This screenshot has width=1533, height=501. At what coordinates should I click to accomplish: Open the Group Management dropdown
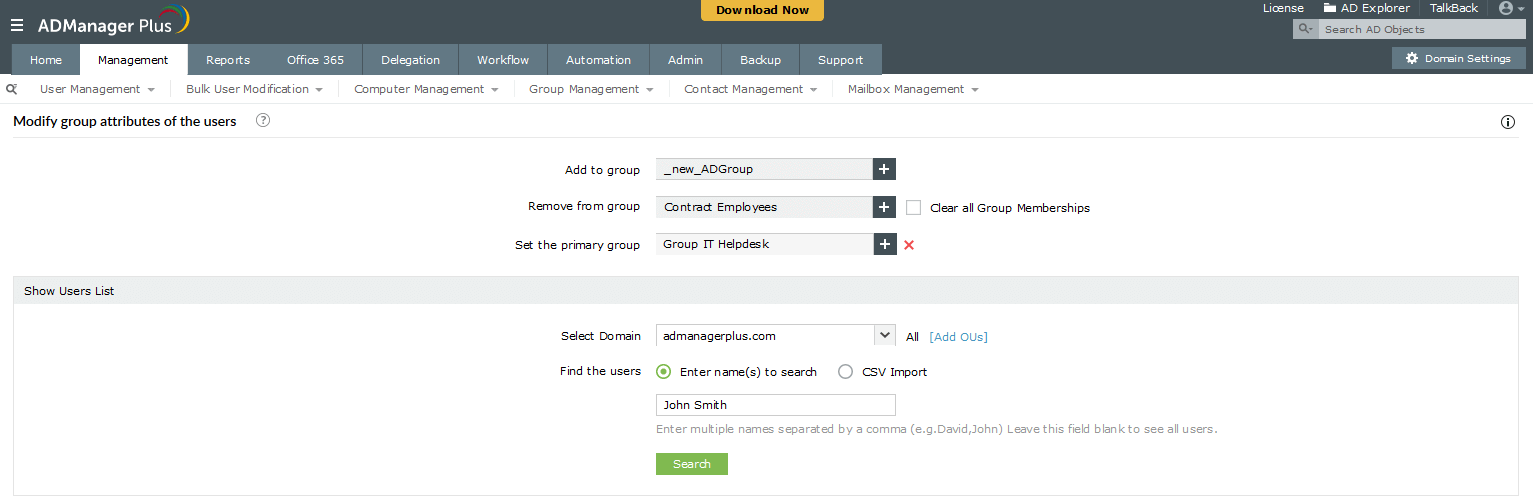[x=591, y=89]
